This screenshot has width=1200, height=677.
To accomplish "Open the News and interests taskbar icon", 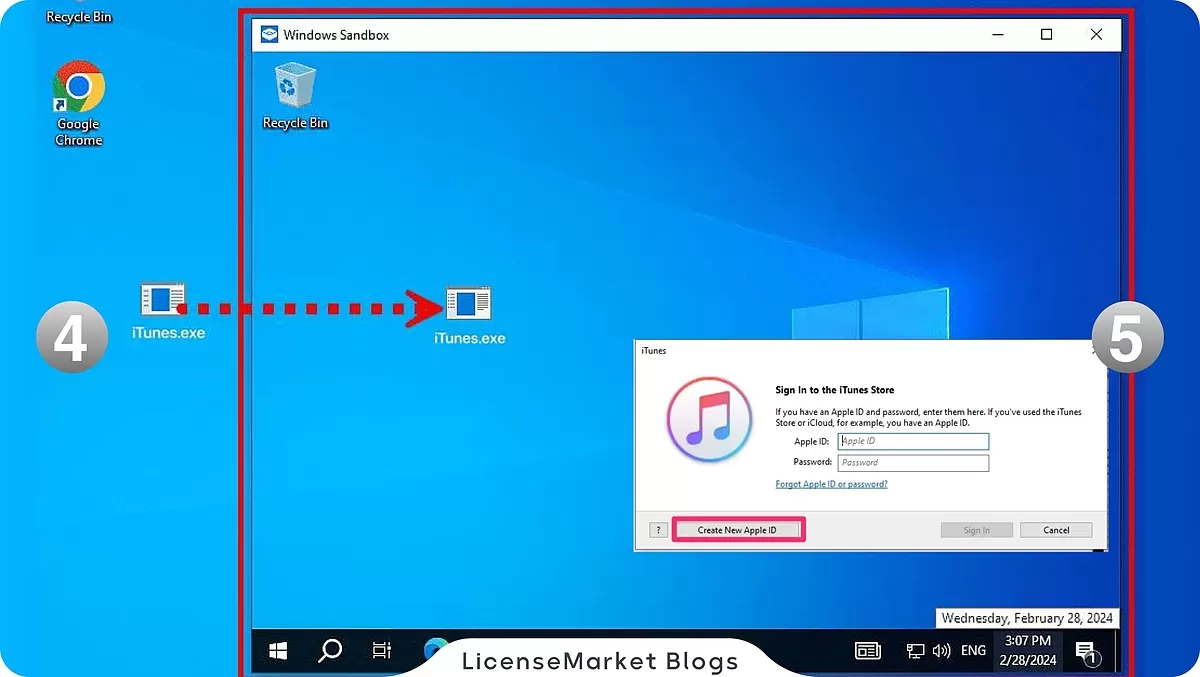I will pos(868,651).
